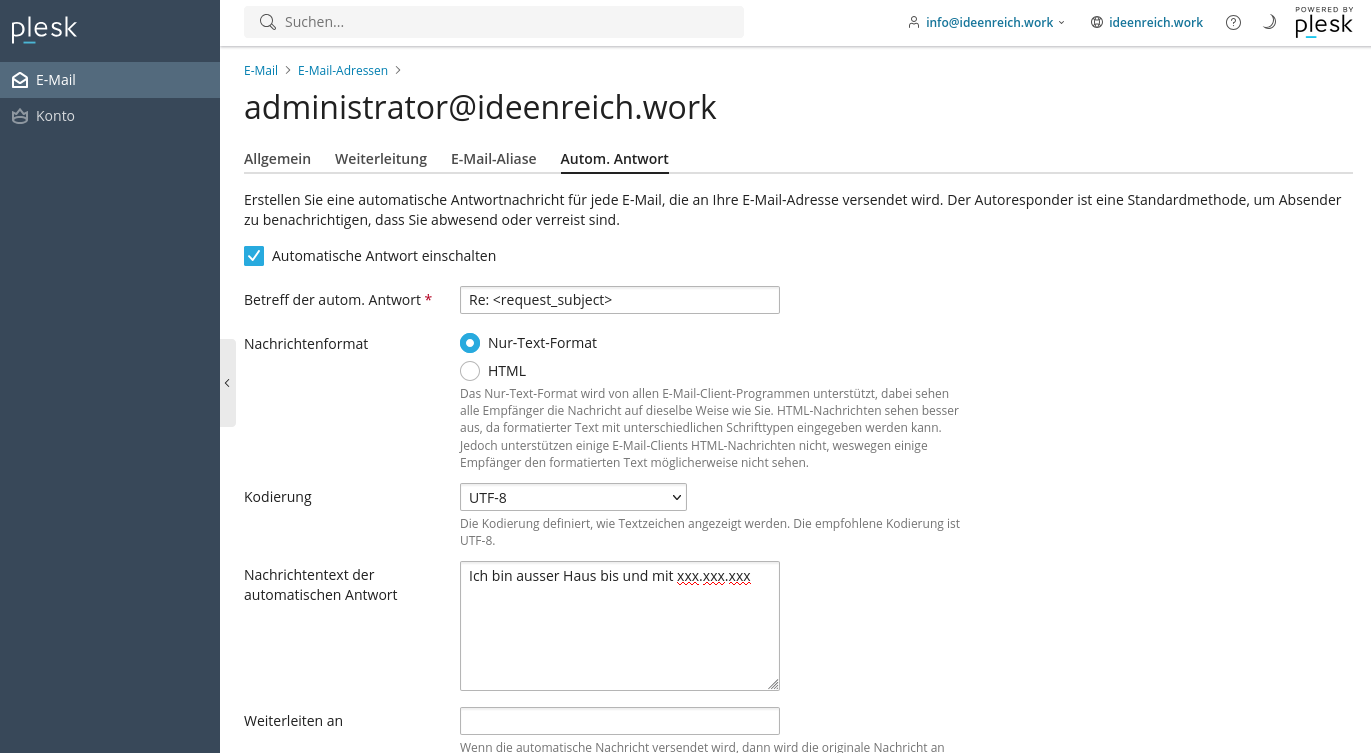Click the globe icon beside ideenreich.work
The image size is (1371, 753).
pyautogui.click(x=1097, y=22)
